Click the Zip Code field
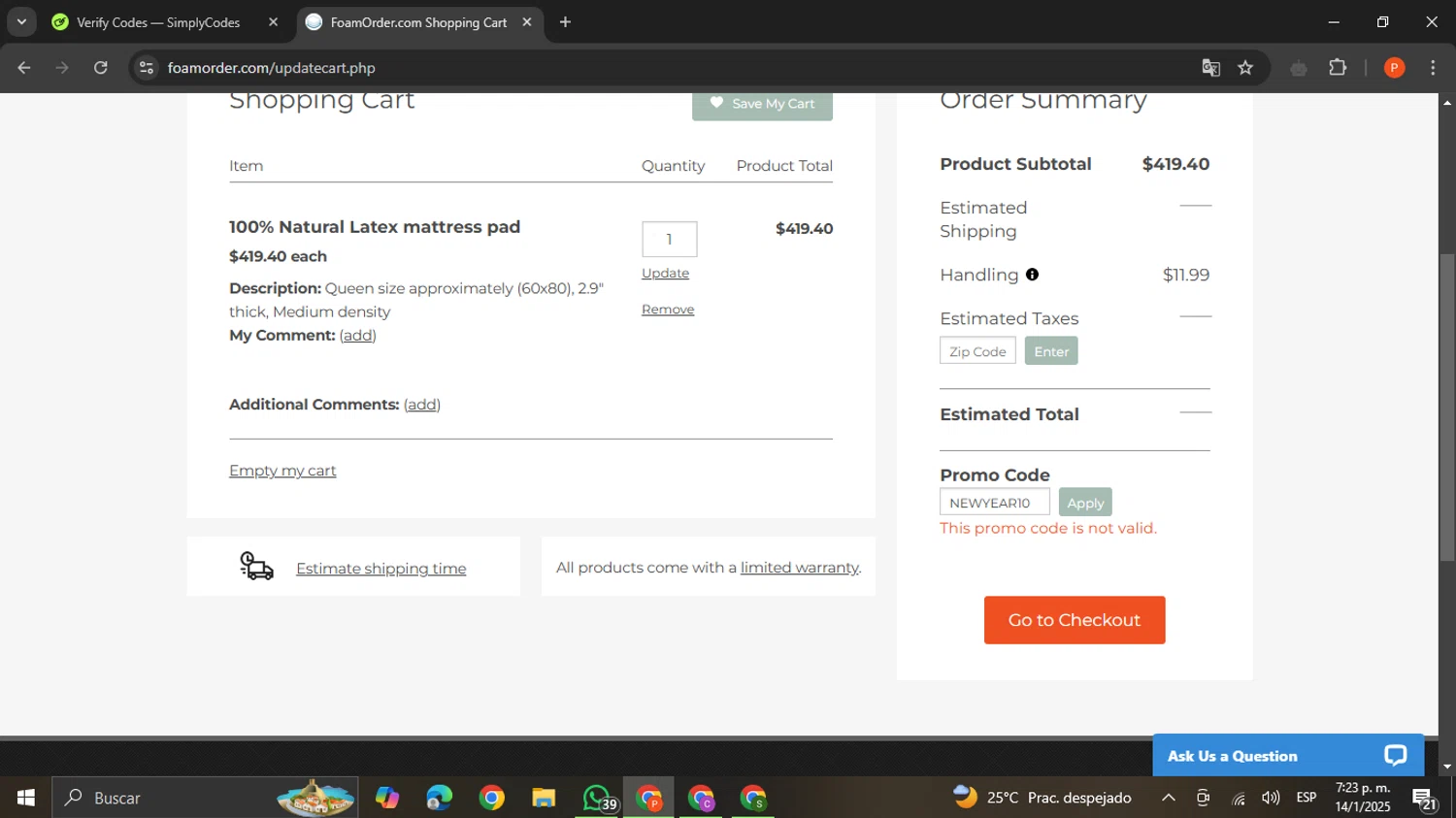The image size is (1456, 818). pyautogui.click(x=977, y=351)
